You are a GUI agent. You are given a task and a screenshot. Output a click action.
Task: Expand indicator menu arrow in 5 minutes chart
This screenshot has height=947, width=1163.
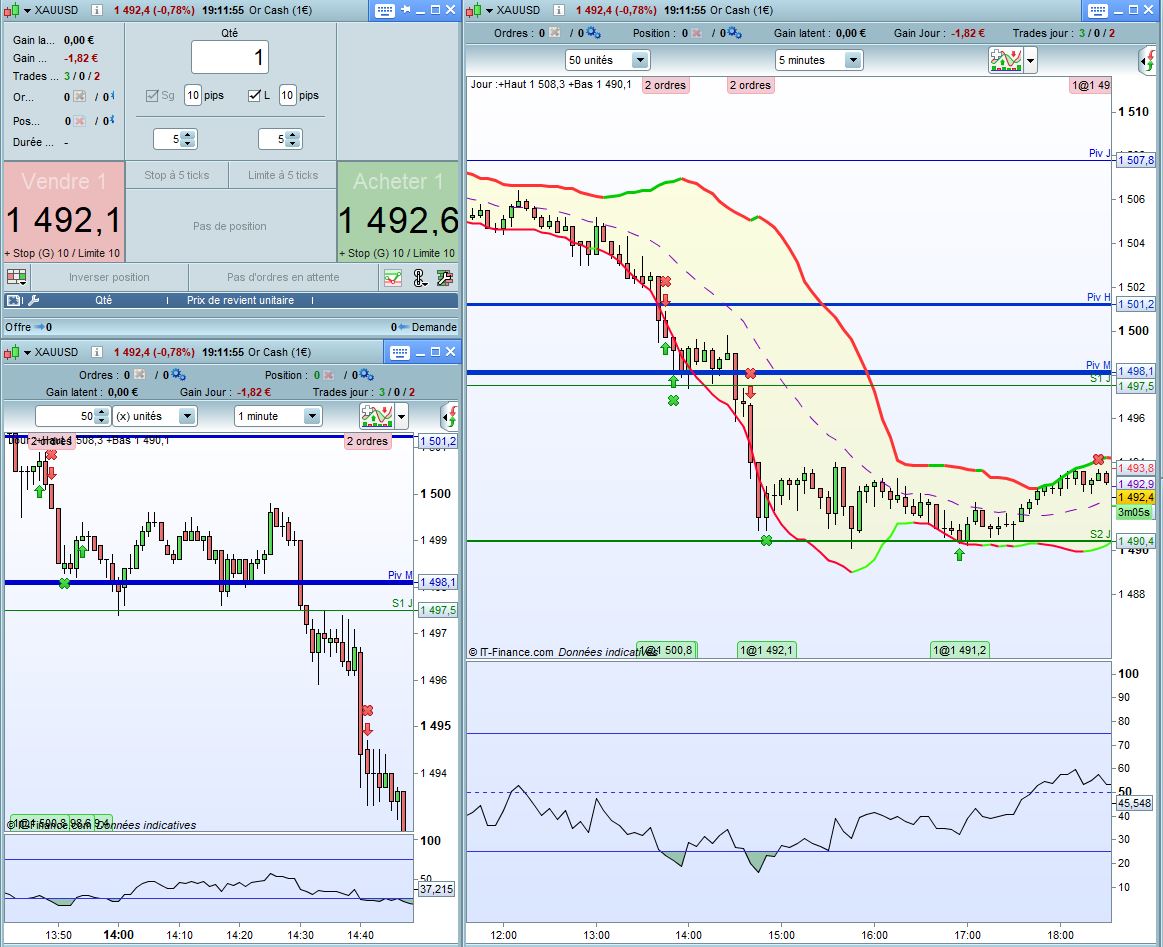point(1030,60)
